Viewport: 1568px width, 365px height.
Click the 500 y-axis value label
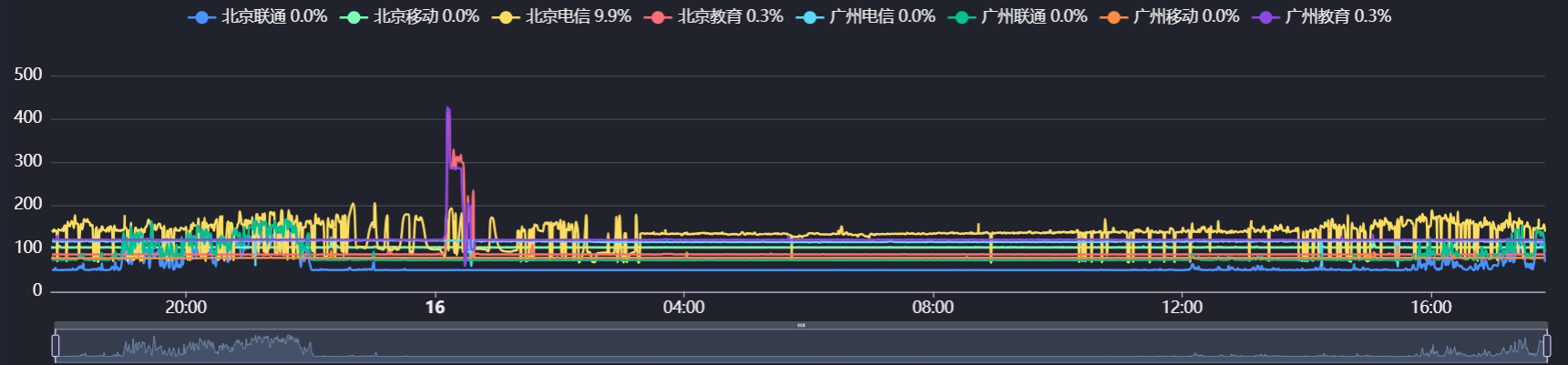point(28,75)
